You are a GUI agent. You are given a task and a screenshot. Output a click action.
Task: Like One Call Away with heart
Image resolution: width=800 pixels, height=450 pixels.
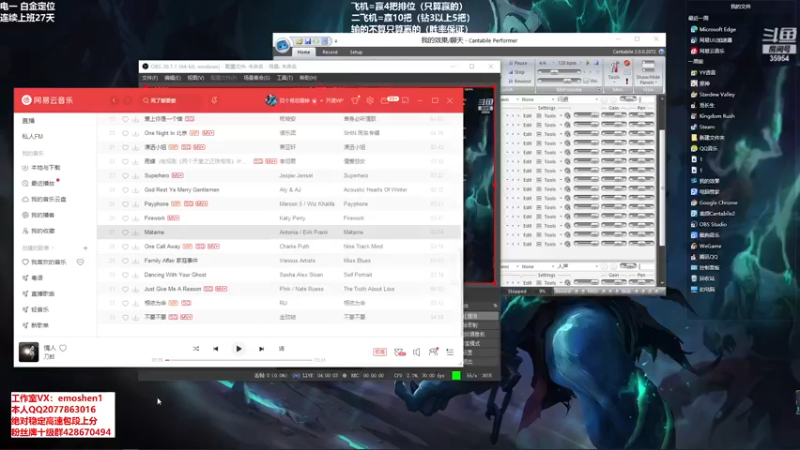[125, 246]
